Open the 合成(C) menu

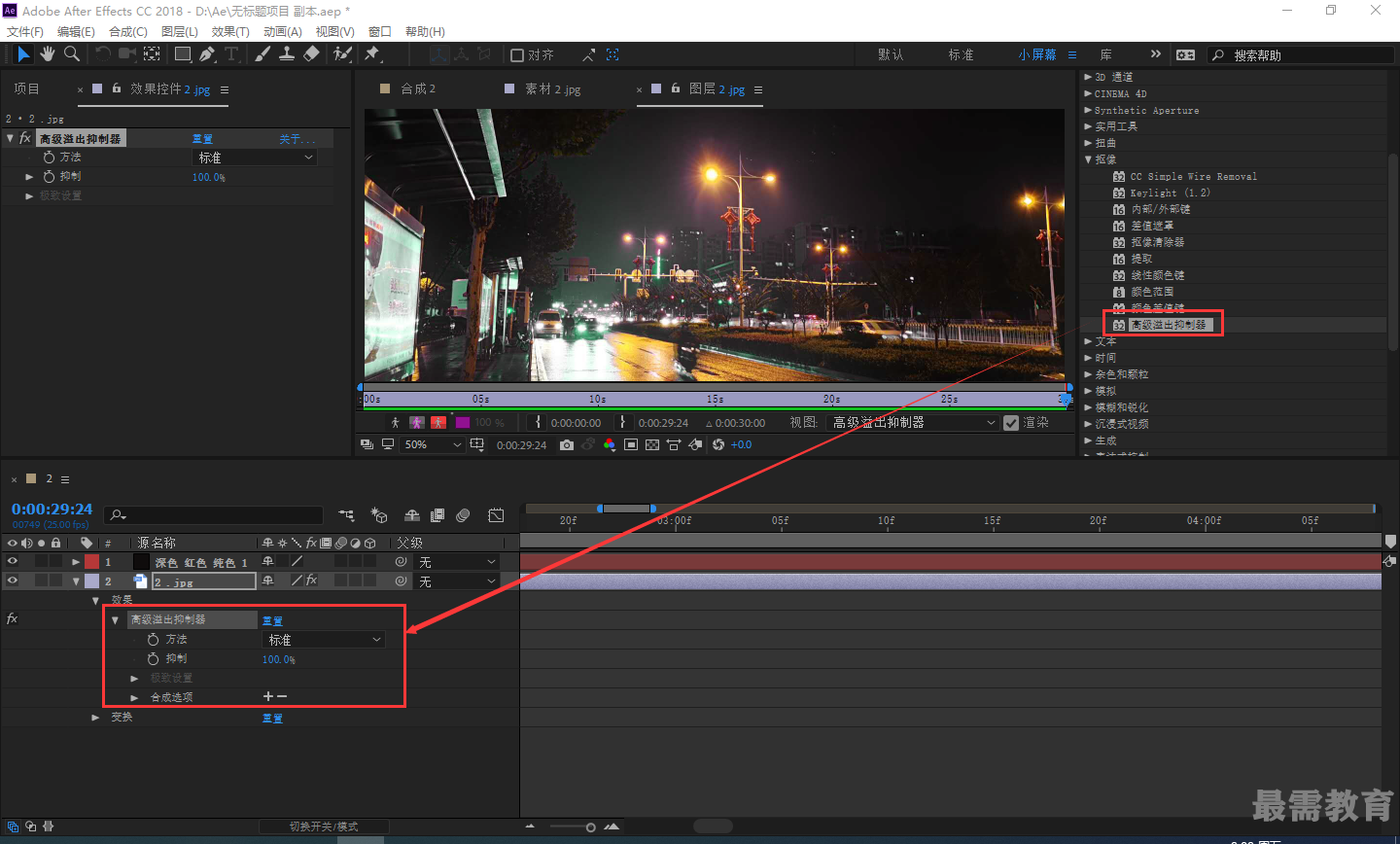click(x=128, y=32)
